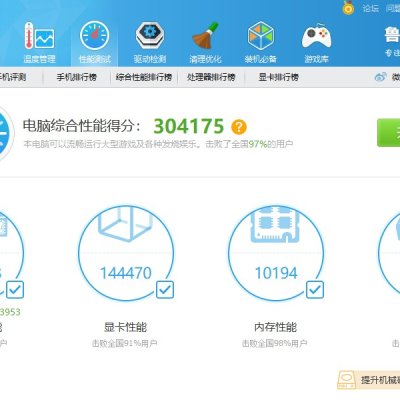Open the 清理优化 cleanup broom icon
The width and height of the screenshot is (400, 400).
point(205,42)
